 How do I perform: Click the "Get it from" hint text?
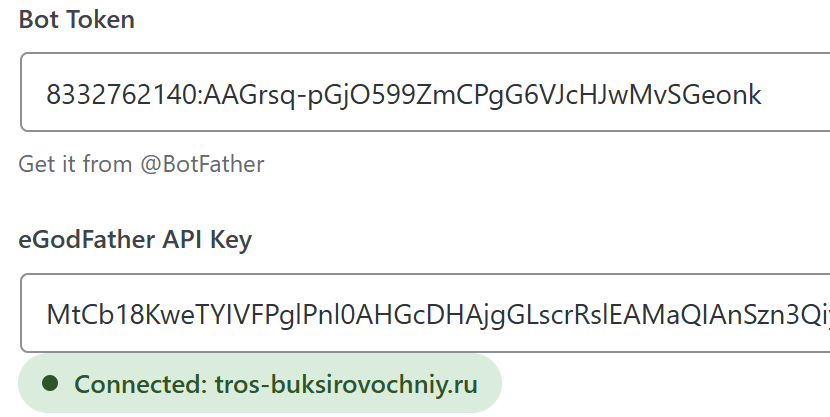pyautogui.click(x=77, y=164)
